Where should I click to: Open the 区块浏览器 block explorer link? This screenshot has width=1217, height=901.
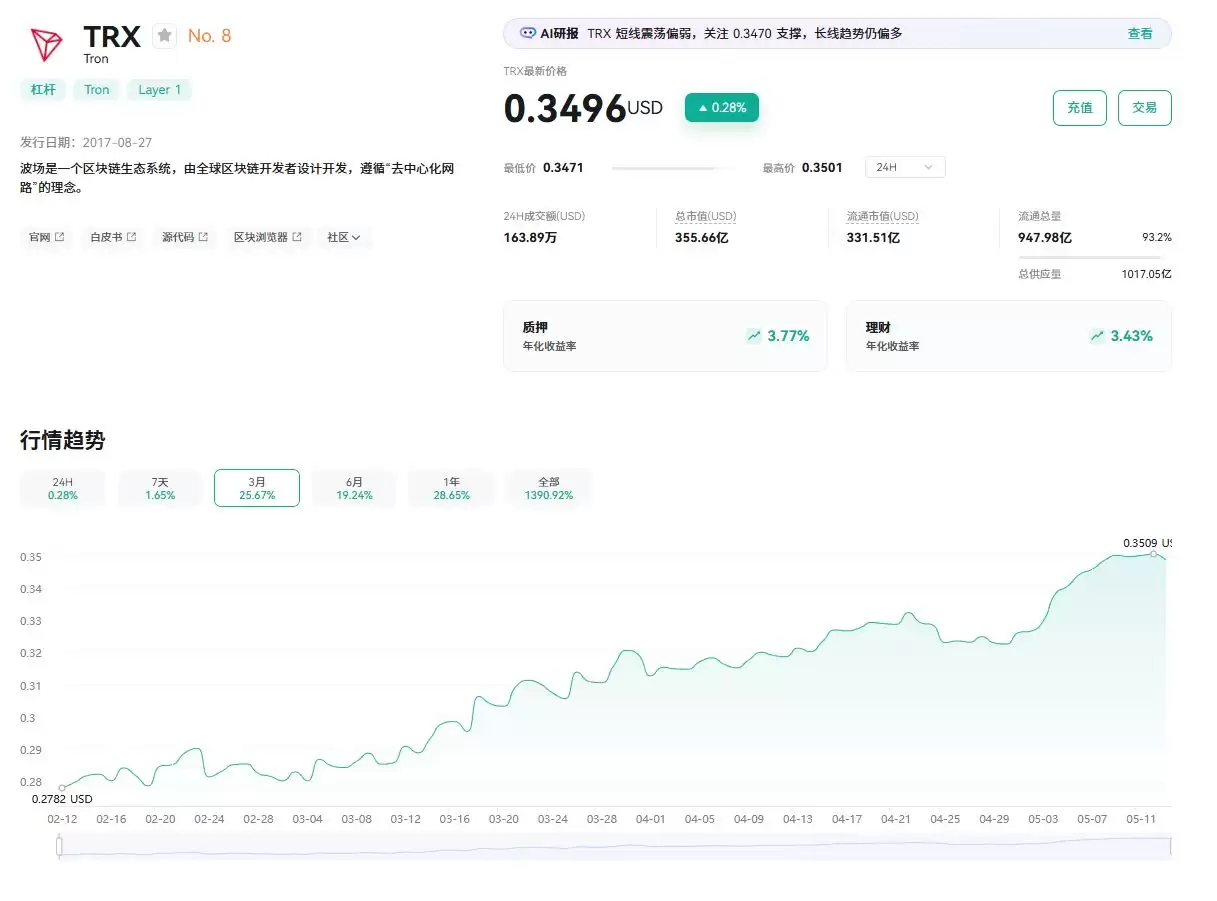(x=268, y=237)
